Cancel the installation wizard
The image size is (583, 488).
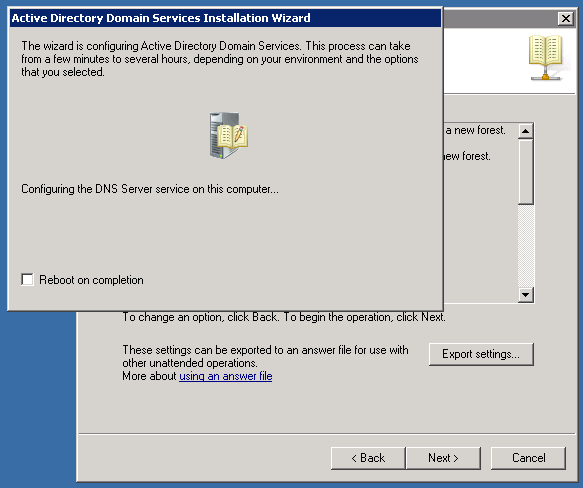(528, 458)
